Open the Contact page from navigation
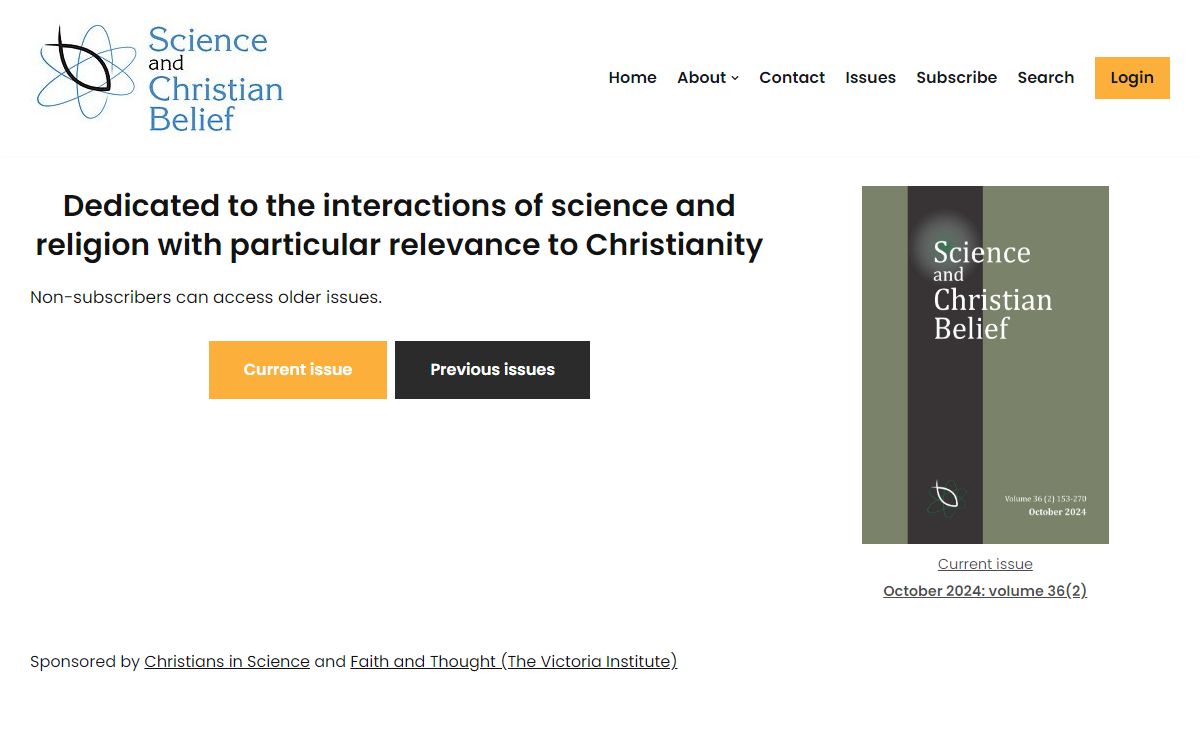 pyautogui.click(x=792, y=78)
